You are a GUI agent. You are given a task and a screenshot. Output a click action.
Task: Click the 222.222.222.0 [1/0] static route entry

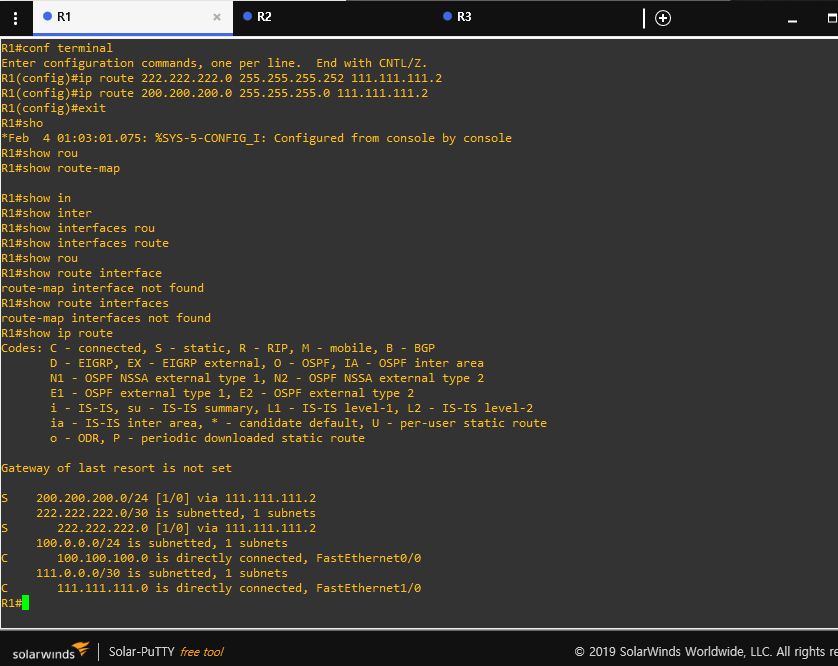click(x=159, y=528)
